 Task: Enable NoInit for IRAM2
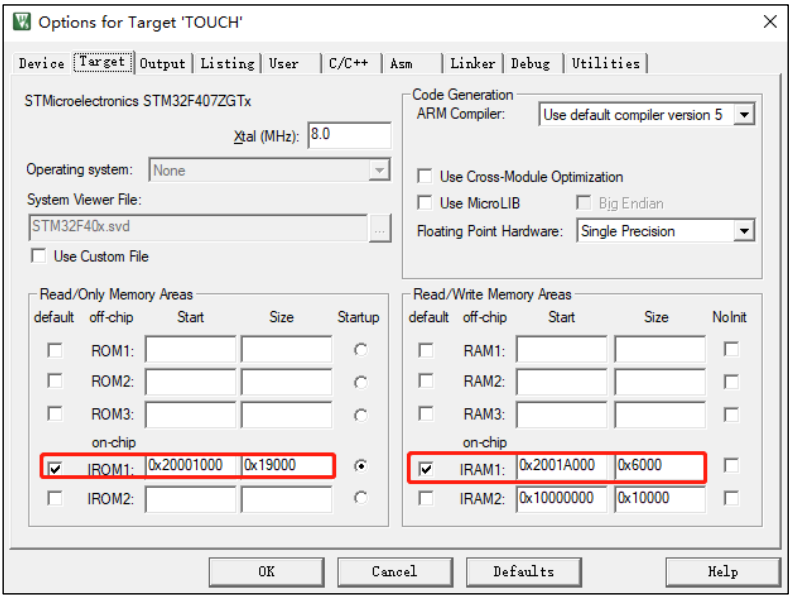click(731, 498)
